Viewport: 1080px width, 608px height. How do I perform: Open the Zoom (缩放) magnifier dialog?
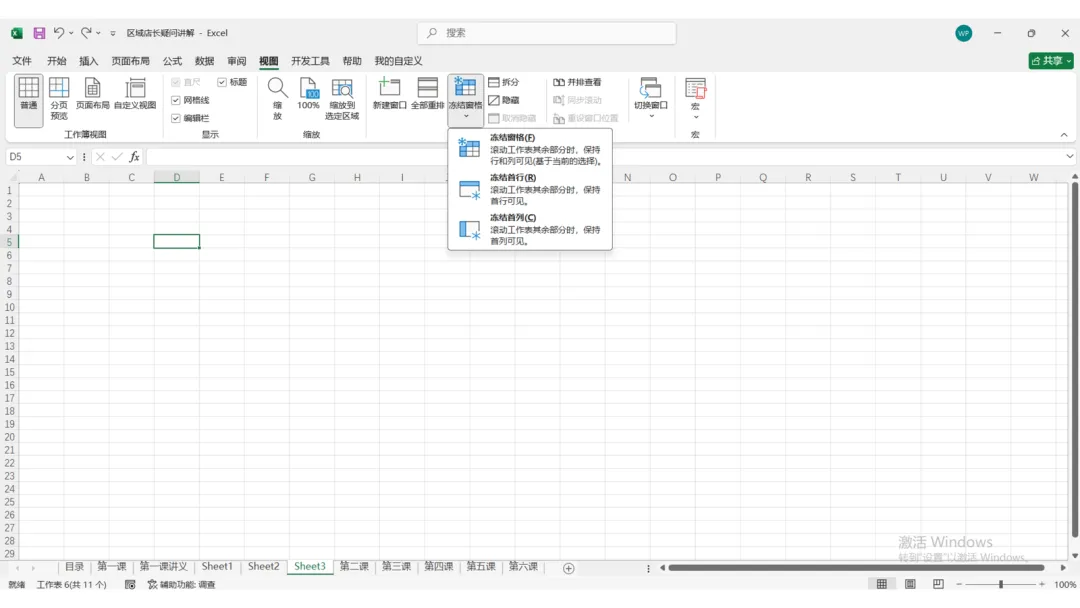pos(278,98)
